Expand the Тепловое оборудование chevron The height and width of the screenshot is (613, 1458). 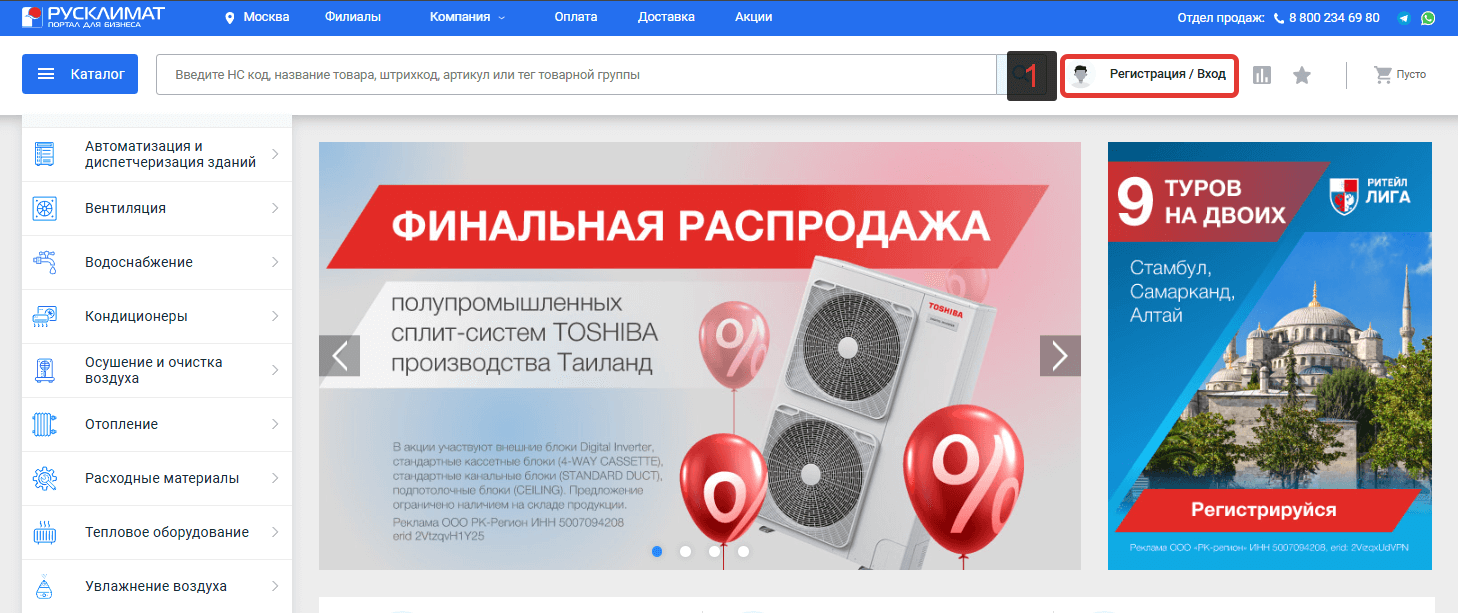coord(274,532)
